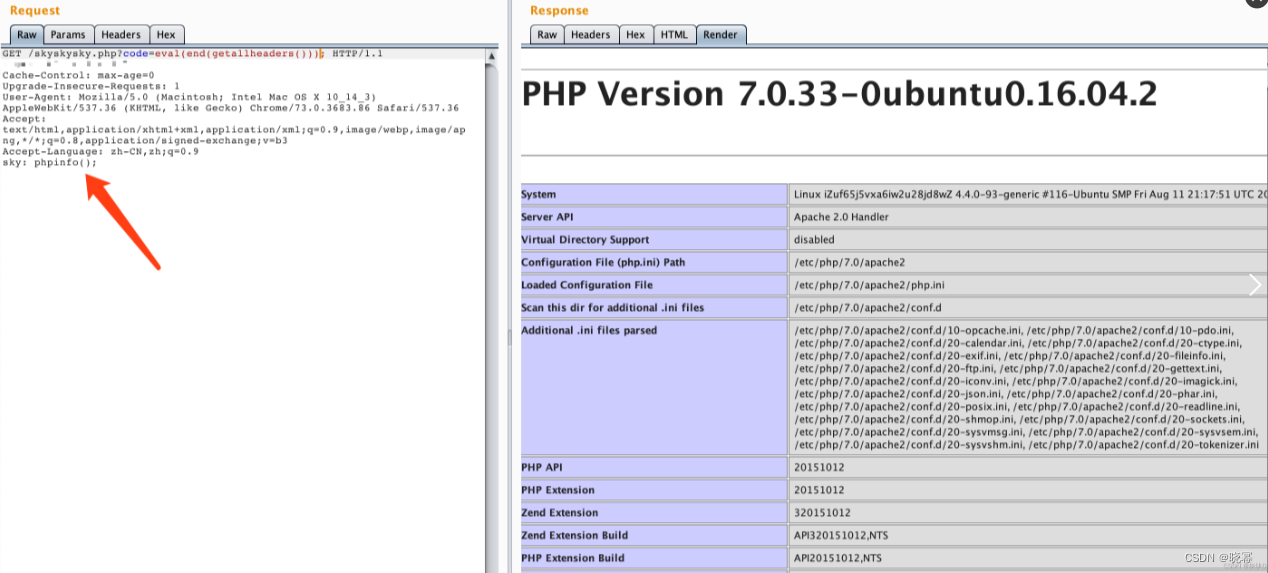Click the GET request line text
The height and width of the screenshot is (573, 1268).
click(x=192, y=54)
